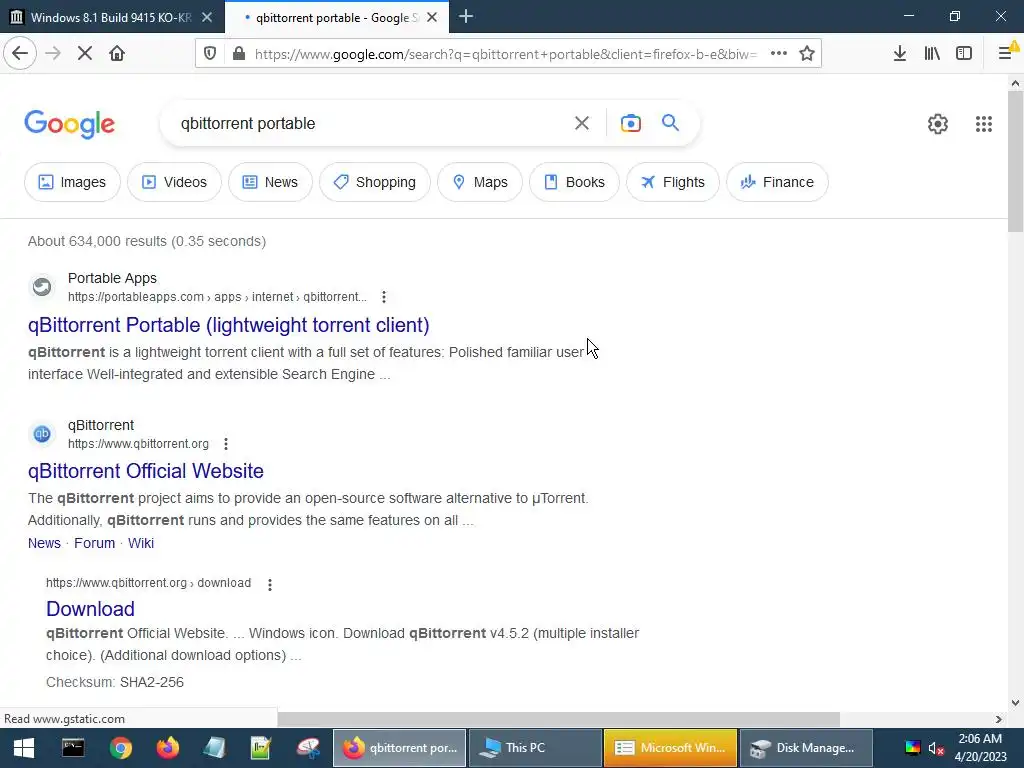Open the Firefox hamburger menu
1024x768 pixels.
1006,54
